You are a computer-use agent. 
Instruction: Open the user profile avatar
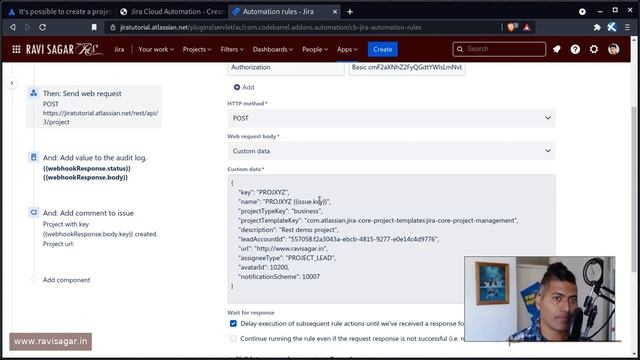613,49
